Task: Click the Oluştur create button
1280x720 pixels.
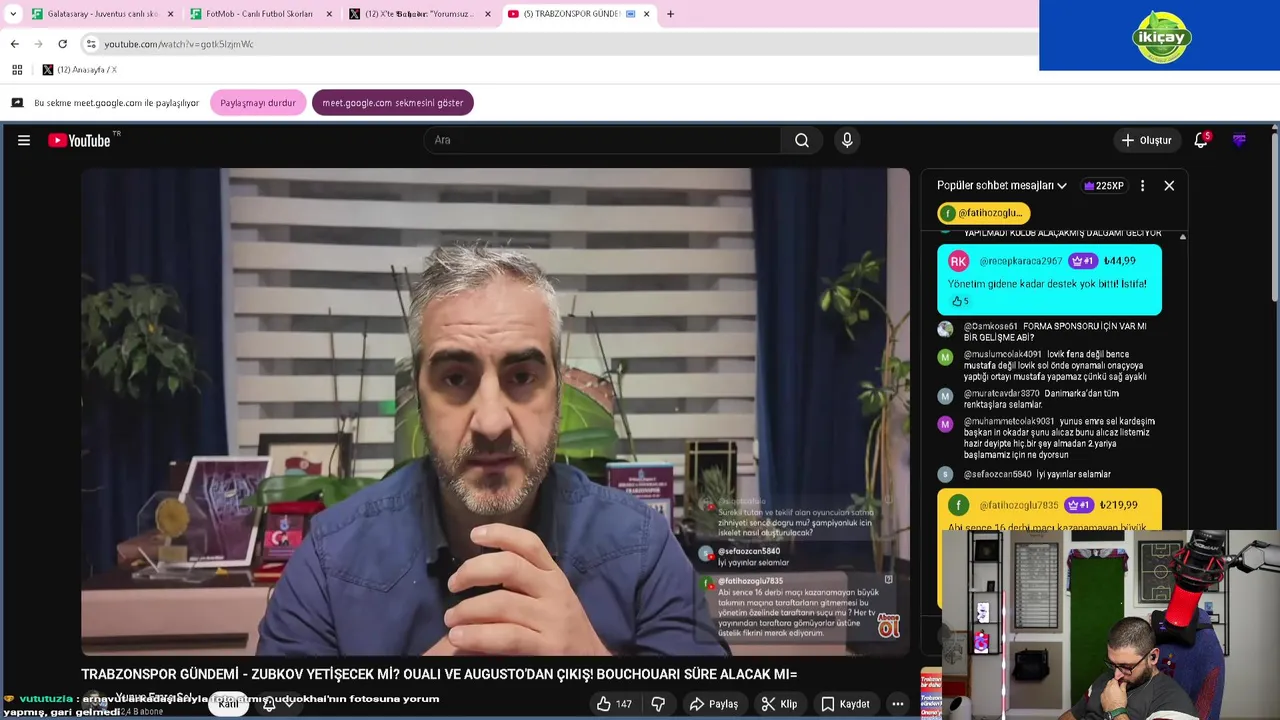Action: pos(1146,140)
